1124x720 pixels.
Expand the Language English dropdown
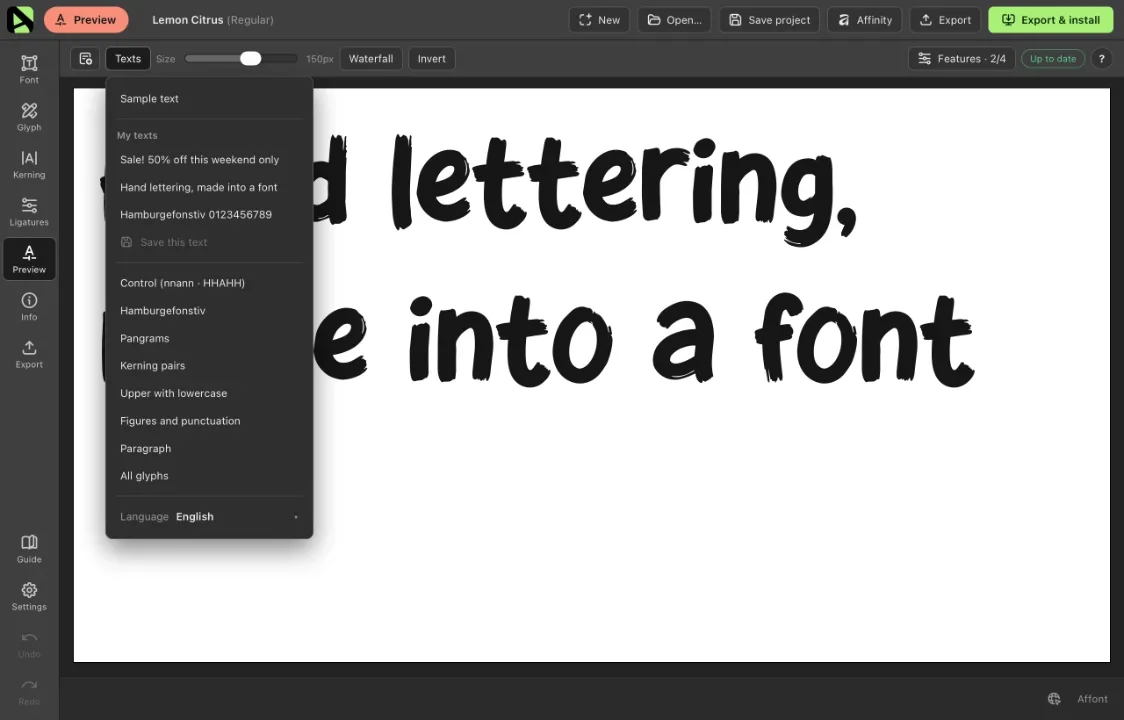(x=209, y=516)
